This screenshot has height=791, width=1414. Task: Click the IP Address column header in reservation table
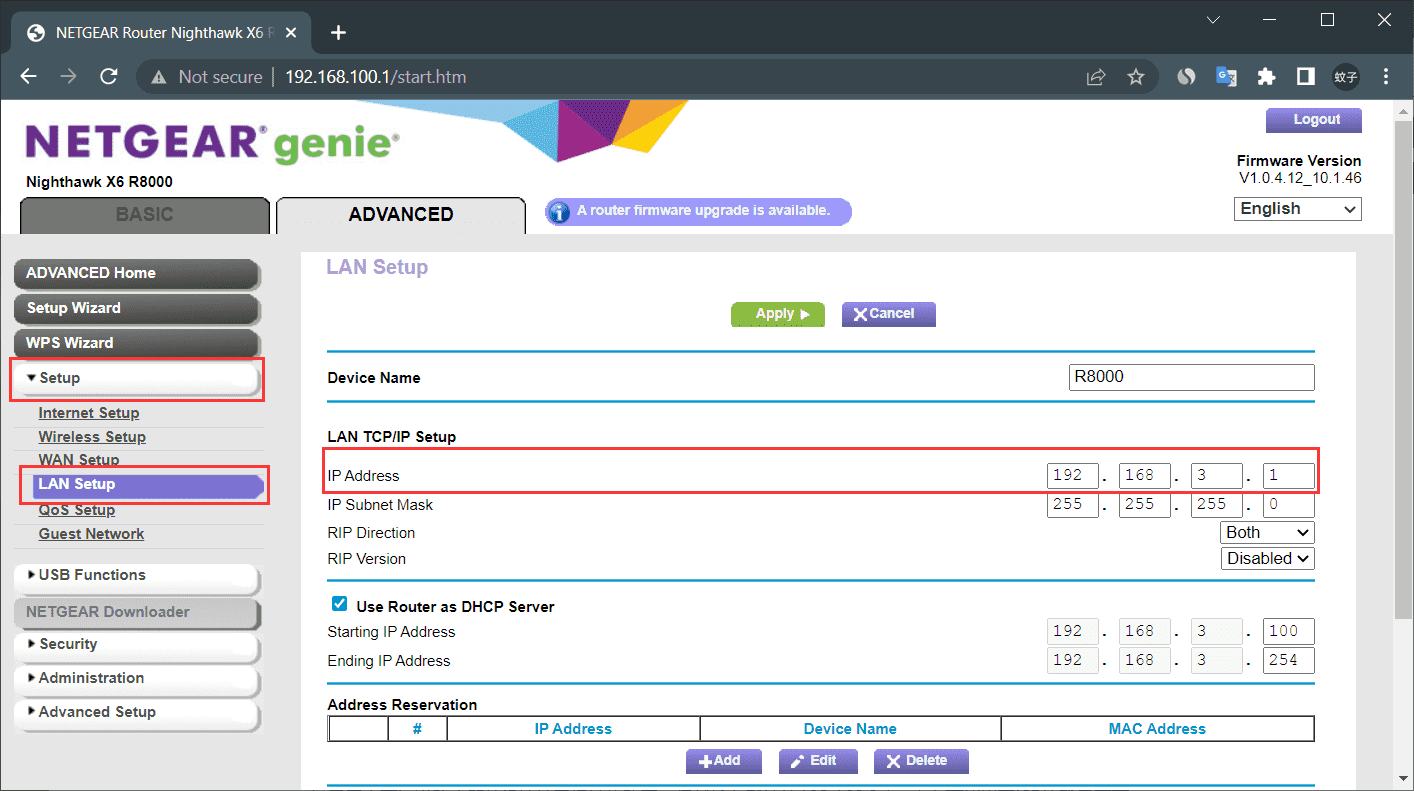pyautogui.click(x=573, y=729)
